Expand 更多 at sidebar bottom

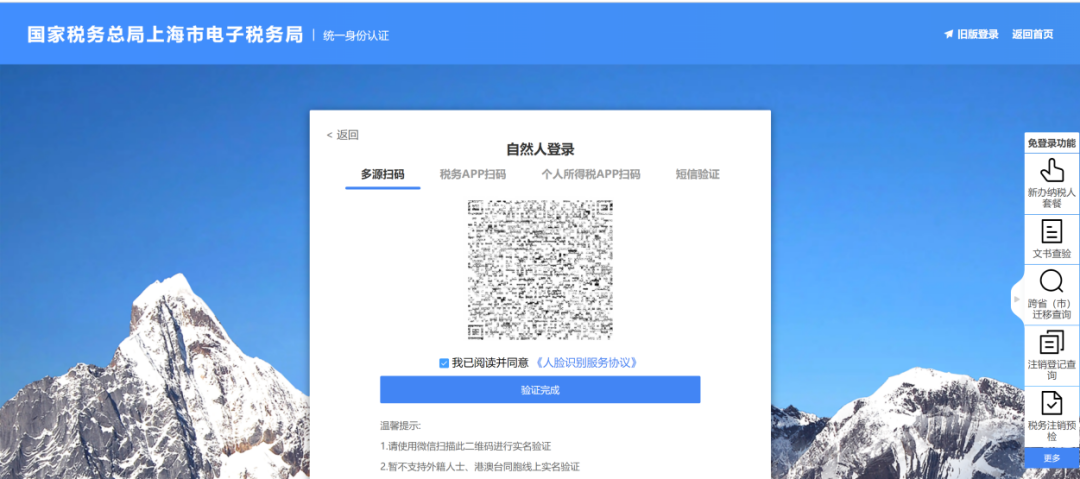pyautogui.click(x=1052, y=458)
